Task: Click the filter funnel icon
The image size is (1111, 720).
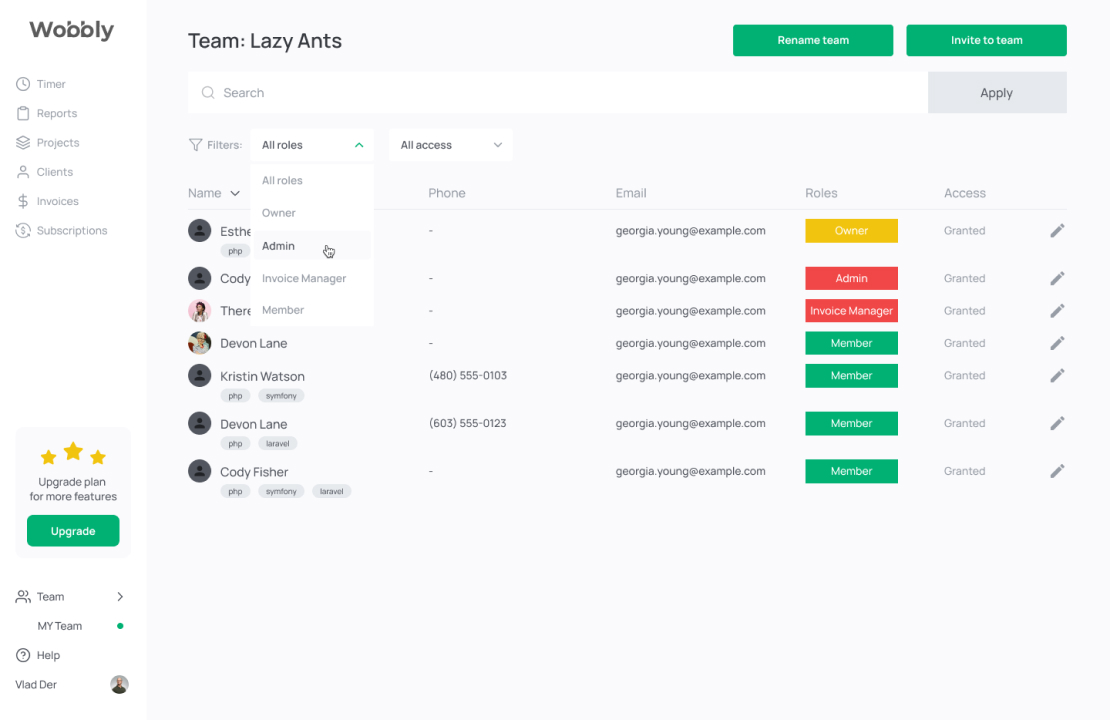Action: click(196, 145)
